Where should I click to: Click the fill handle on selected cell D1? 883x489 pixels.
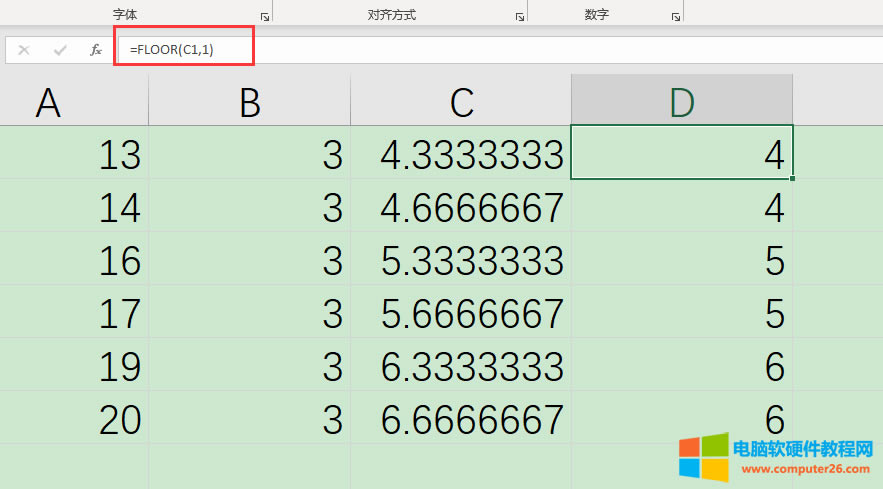pyautogui.click(x=792, y=178)
